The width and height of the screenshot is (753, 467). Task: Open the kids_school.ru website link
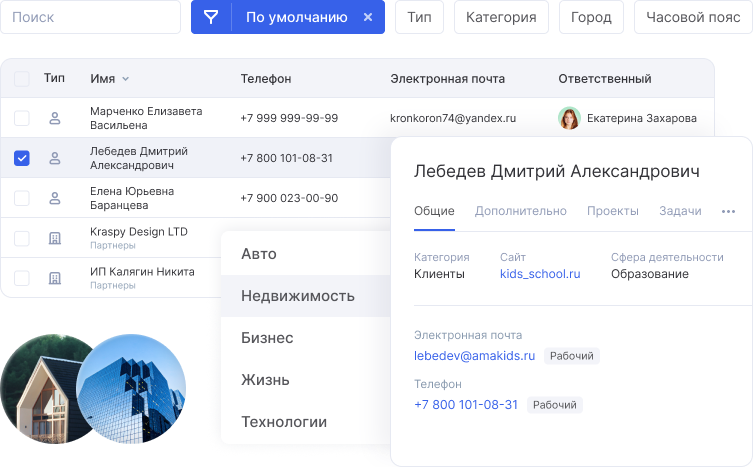click(x=540, y=274)
